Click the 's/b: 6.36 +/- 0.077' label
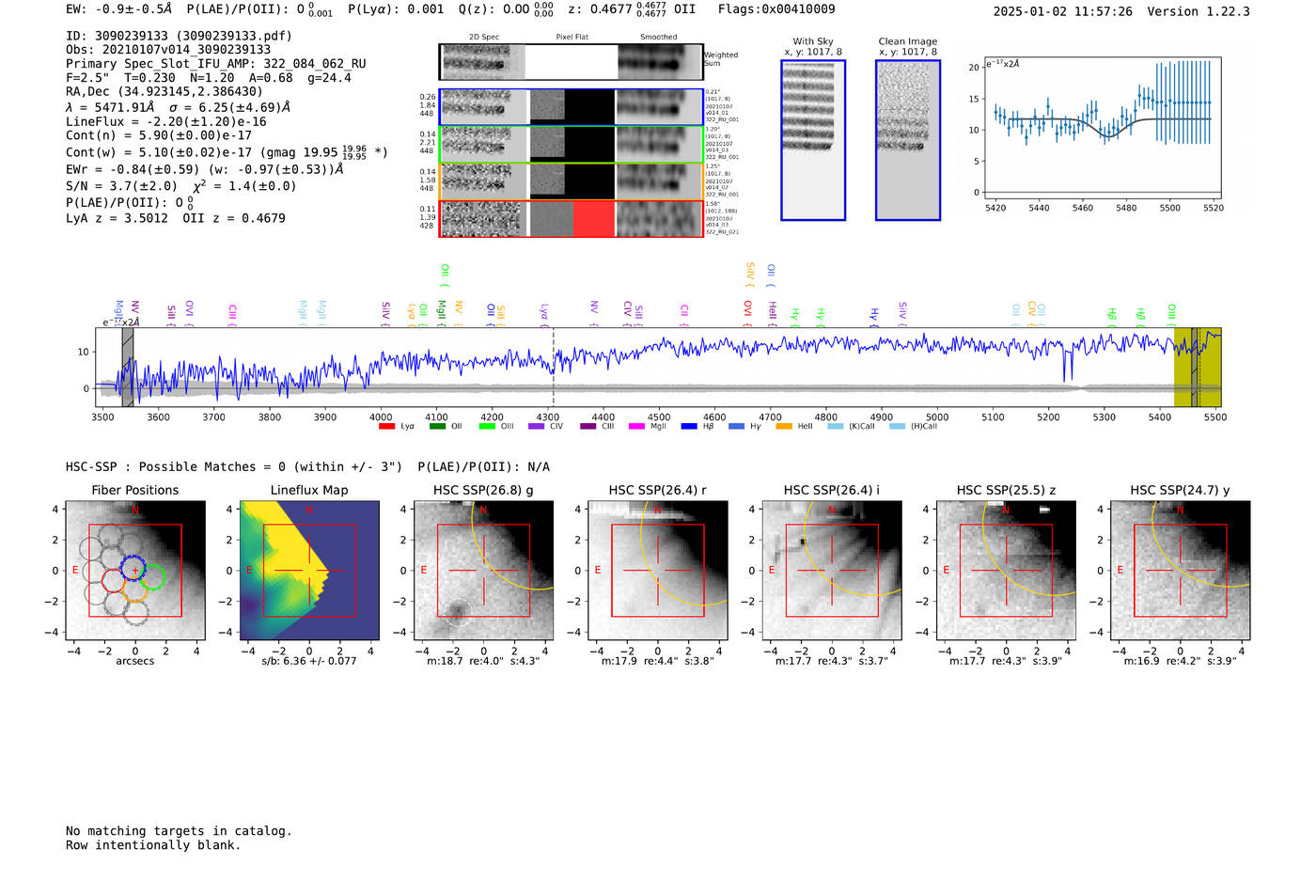The height and width of the screenshot is (896, 1316). pyautogui.click(x=309, y=661)
